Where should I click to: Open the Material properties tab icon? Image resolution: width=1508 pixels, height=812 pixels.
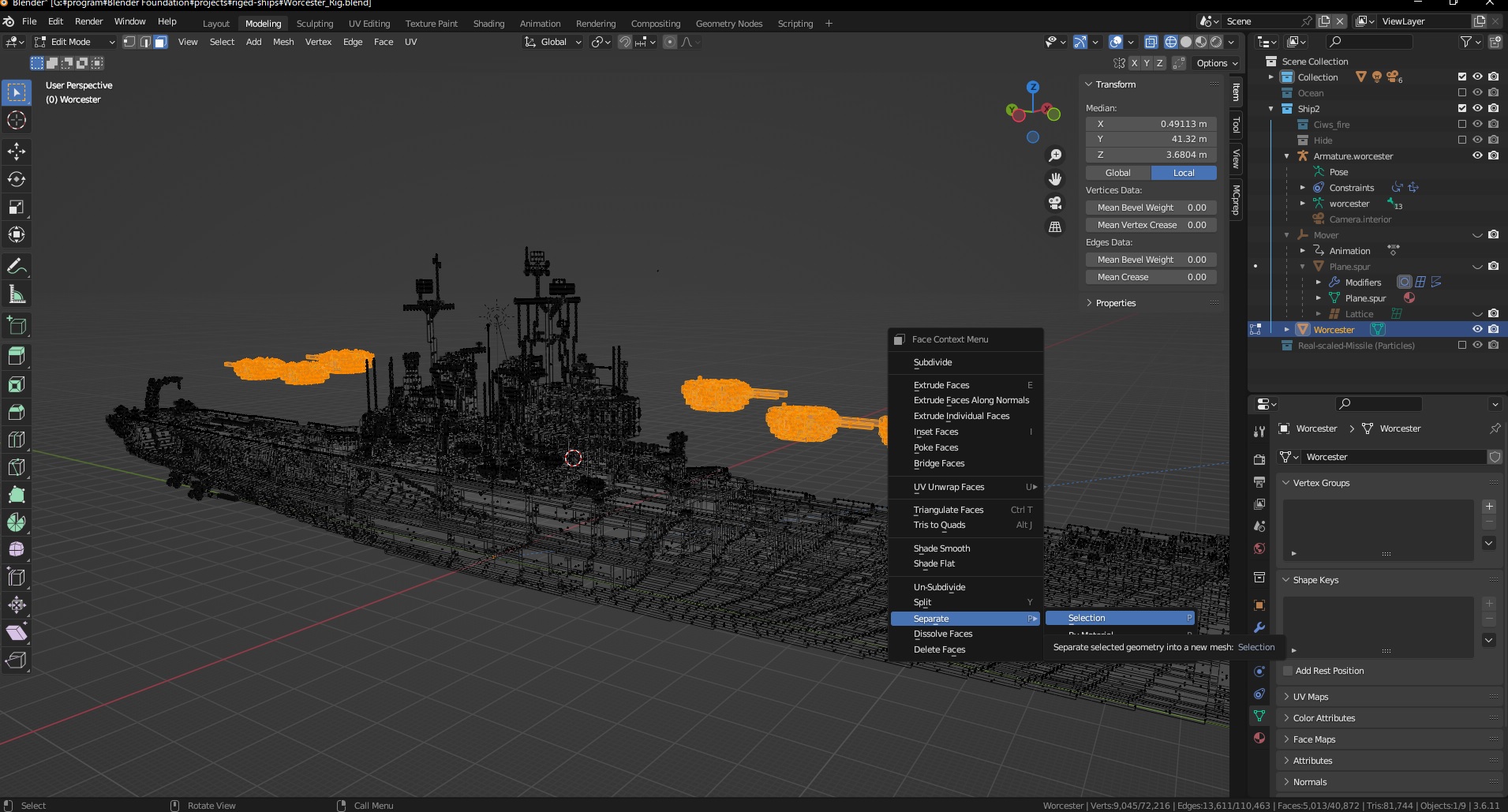click(1259, 738)
